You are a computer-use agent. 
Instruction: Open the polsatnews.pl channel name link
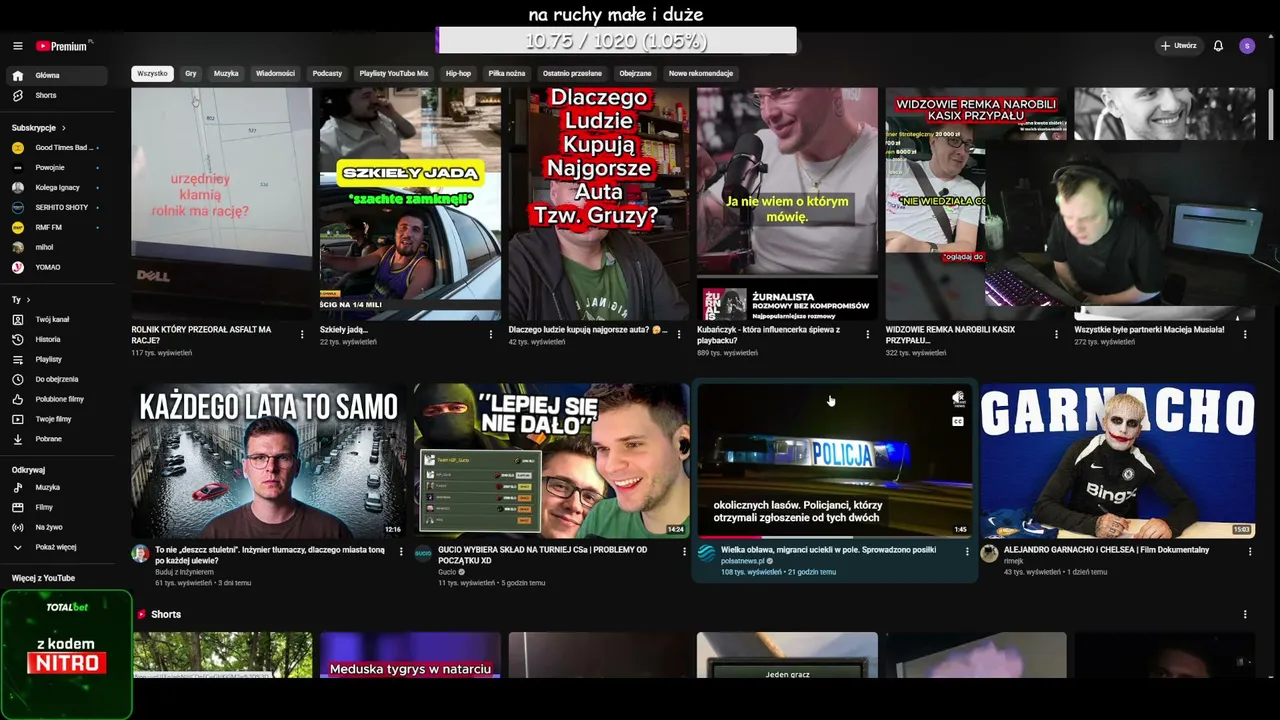pos(742,561)
